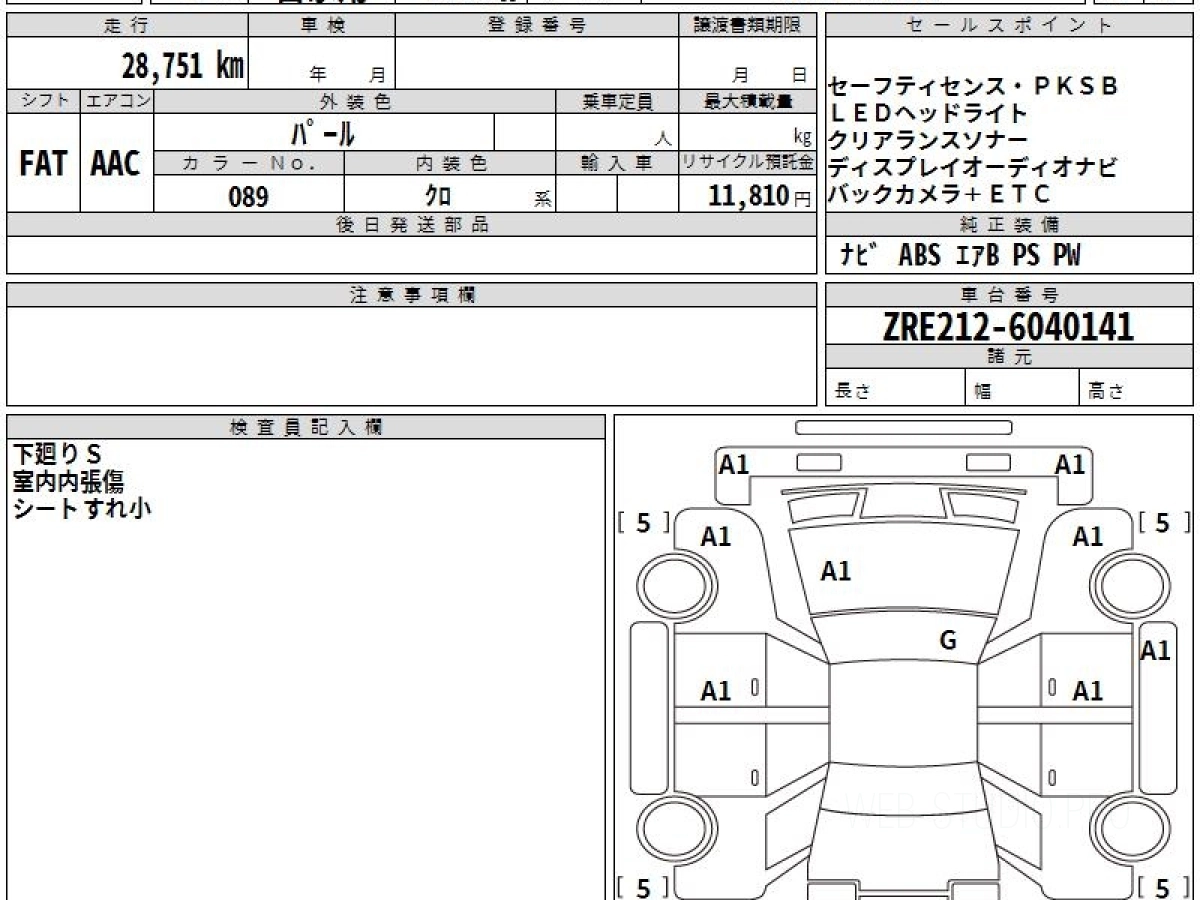Viewport: 1200px width, 900px height.
Task: Select the セーフティセンス・PKSB sales point
Action: click(974, 86)
